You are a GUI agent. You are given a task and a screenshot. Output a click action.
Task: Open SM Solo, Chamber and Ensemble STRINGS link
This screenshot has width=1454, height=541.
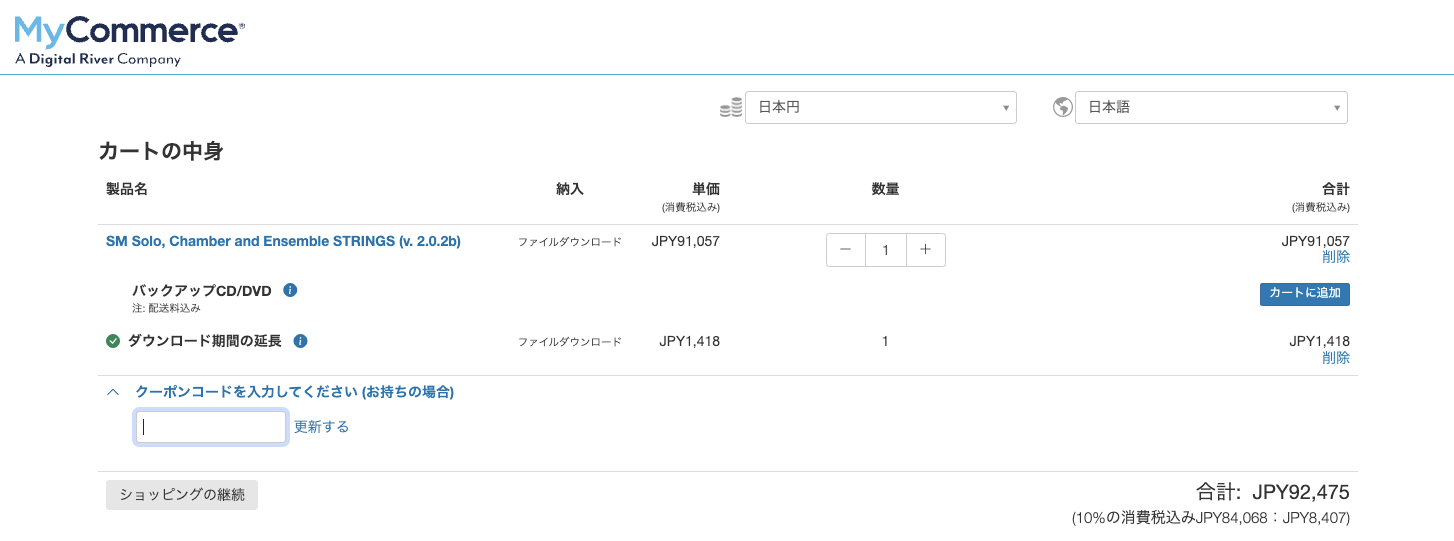pyautogui.click(x=283, y=241)
